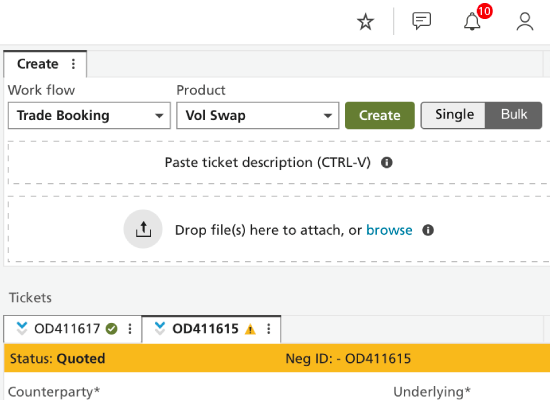
Task: Open Create tab three-dot menu
Action: click(73, 64)
